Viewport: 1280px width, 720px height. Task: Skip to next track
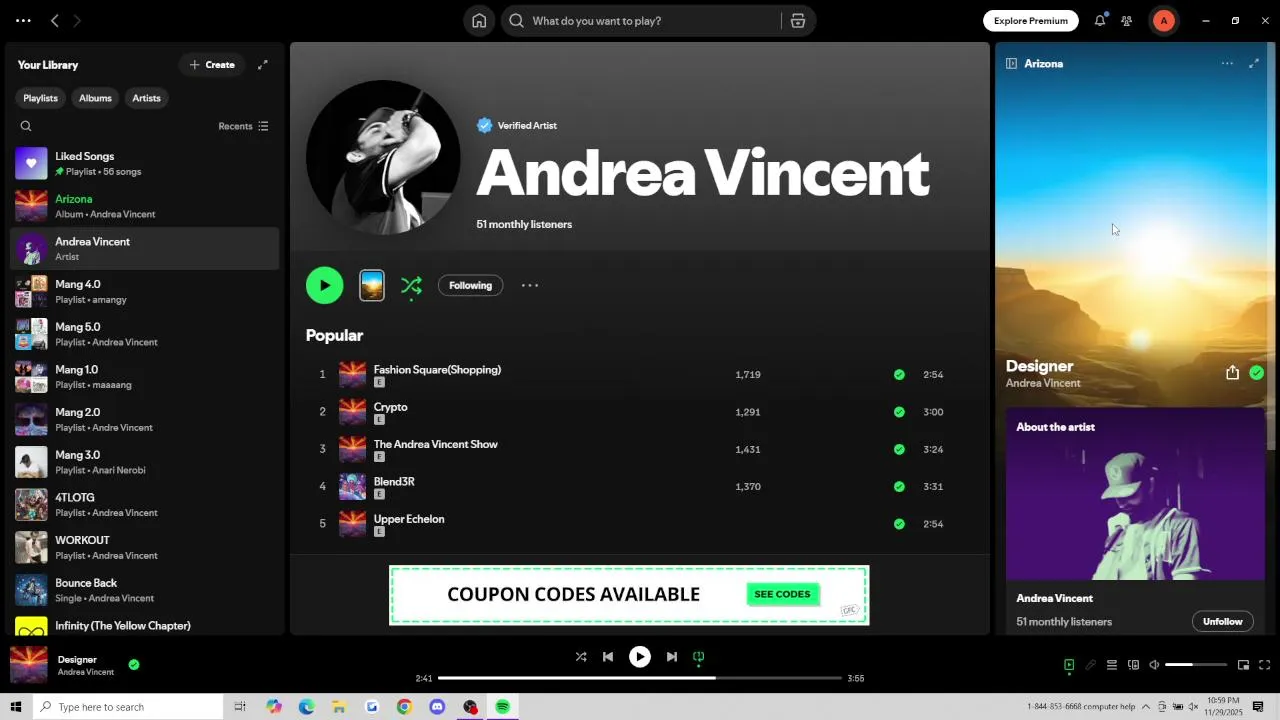[x=672, y=657]
